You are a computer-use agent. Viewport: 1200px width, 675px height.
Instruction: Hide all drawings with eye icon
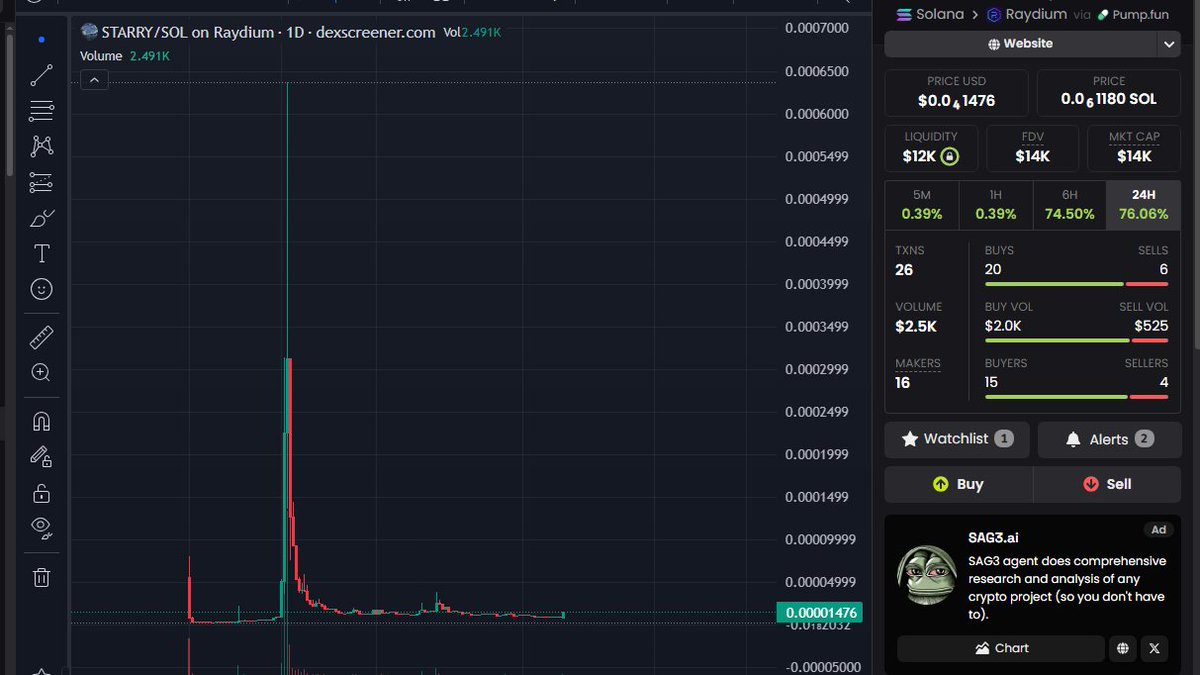click(41, 526)
